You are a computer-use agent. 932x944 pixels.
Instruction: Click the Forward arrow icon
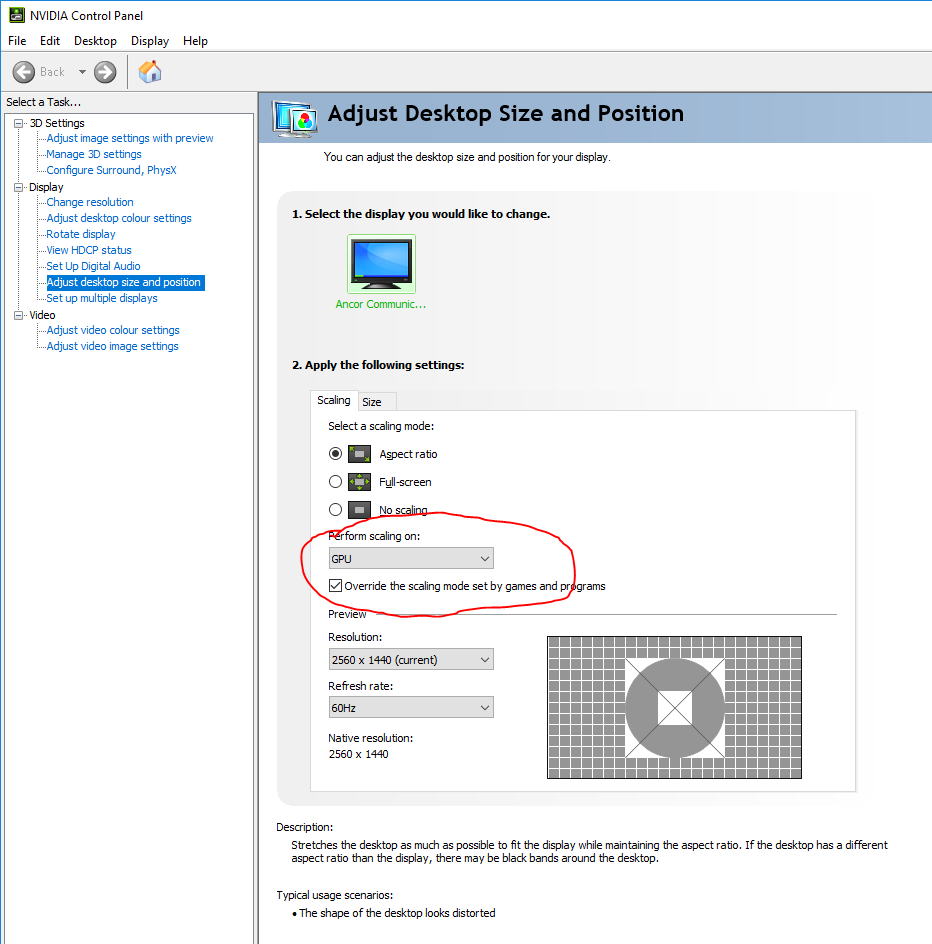(105, 72)
